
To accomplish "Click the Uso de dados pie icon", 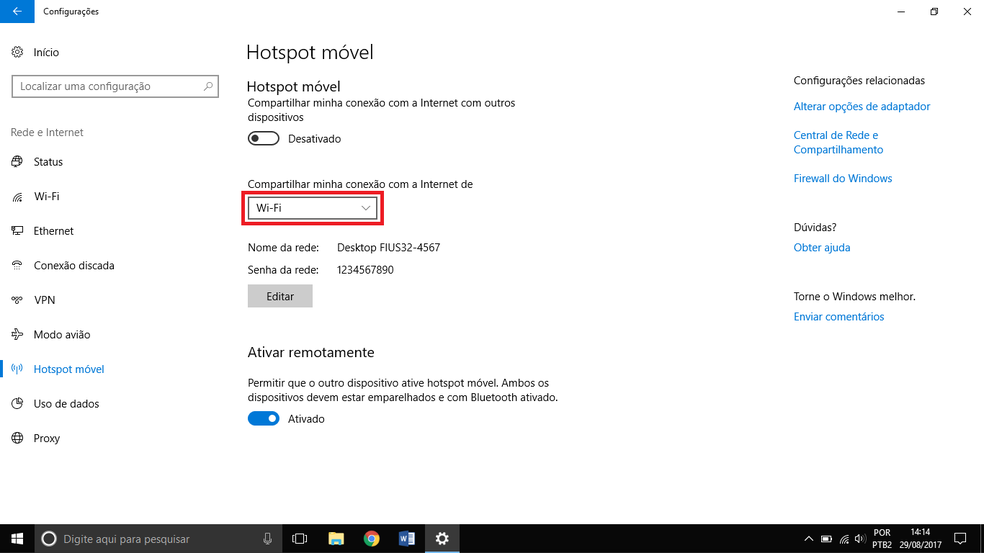I will coord(17,404).
